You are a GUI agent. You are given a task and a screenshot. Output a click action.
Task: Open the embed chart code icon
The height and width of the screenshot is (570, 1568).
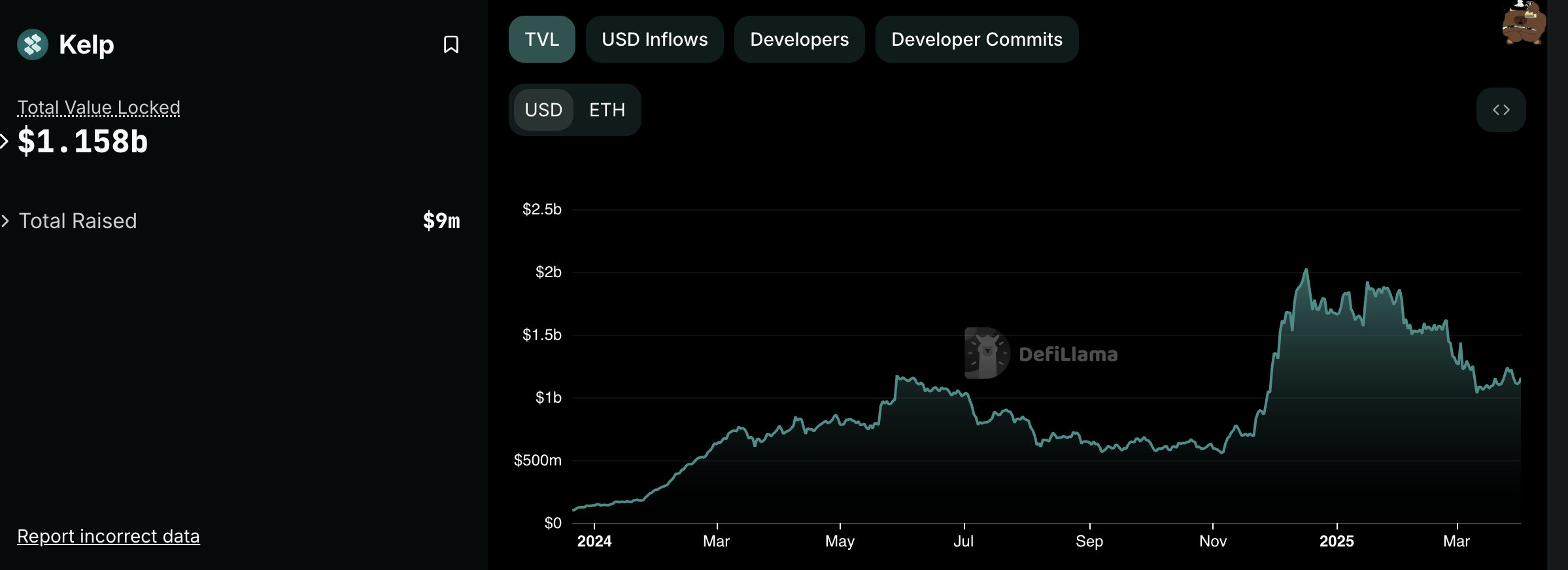[1501, 110]
